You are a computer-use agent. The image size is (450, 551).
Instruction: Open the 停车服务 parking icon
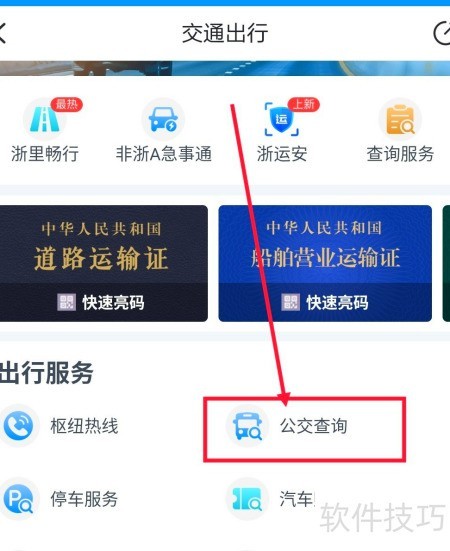[x=18, y=499]
